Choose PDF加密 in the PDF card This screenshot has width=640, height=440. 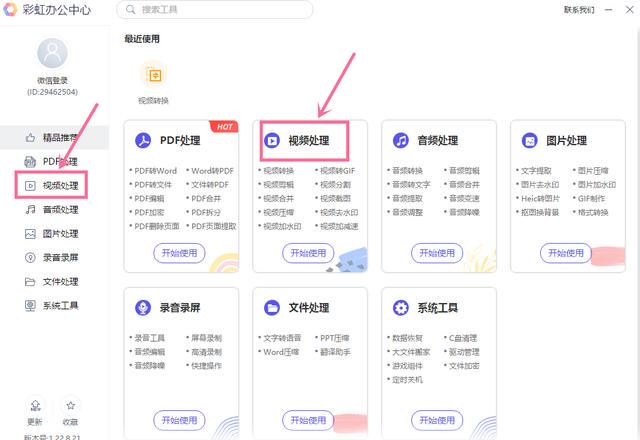(149, 212)
